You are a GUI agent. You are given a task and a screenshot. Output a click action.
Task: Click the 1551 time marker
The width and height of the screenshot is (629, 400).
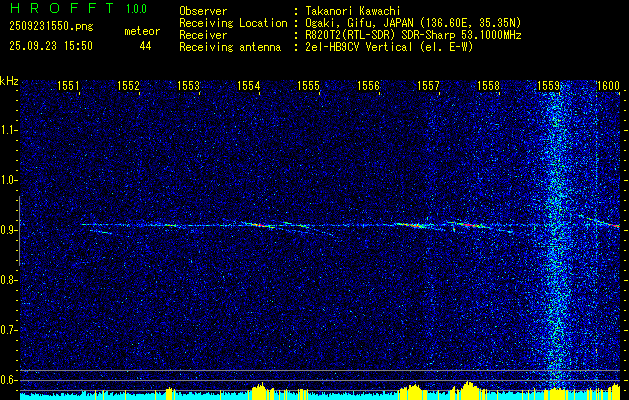[68, 85]
